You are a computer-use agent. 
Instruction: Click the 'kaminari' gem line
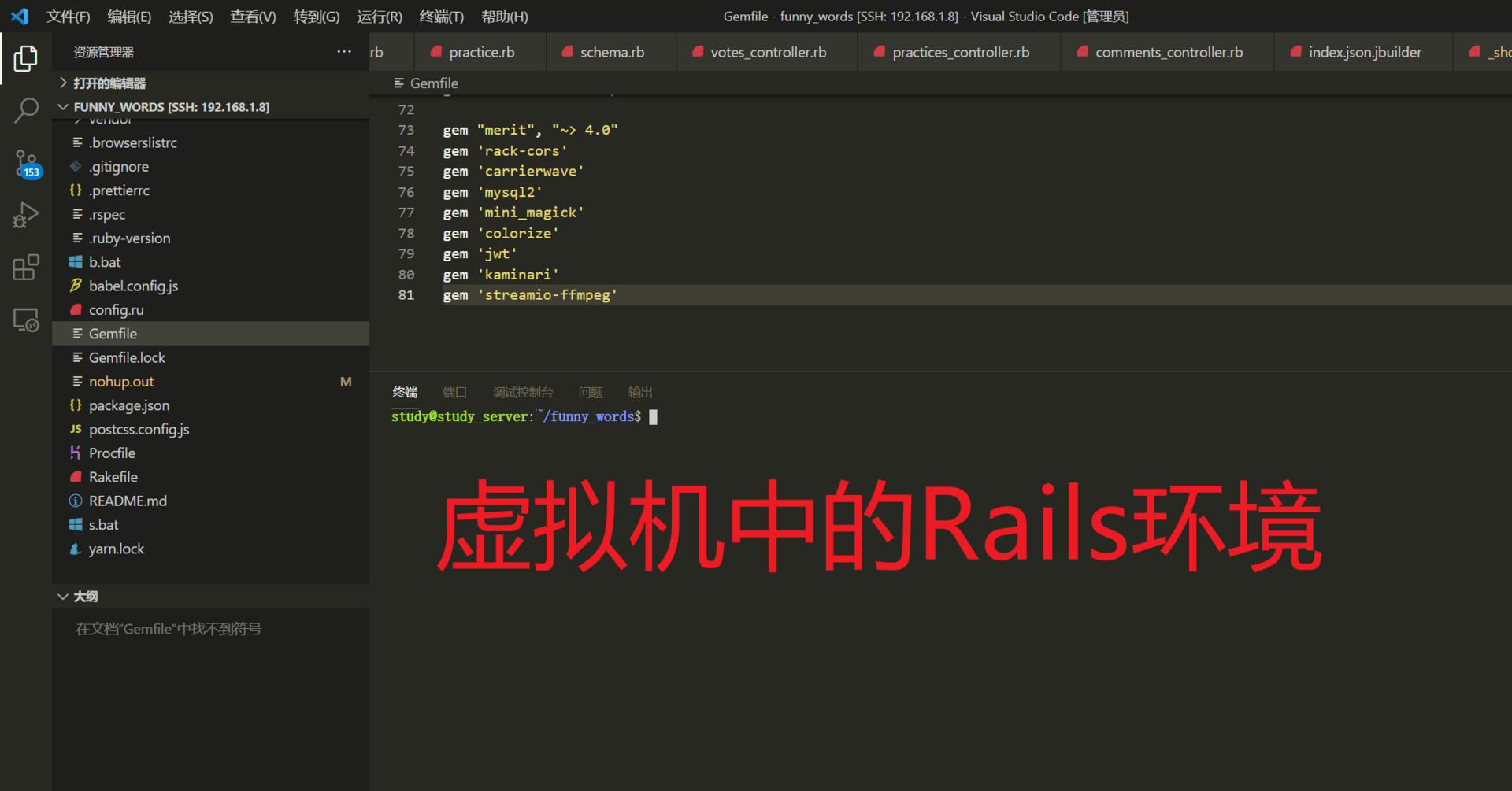click(x=500, y=275)
